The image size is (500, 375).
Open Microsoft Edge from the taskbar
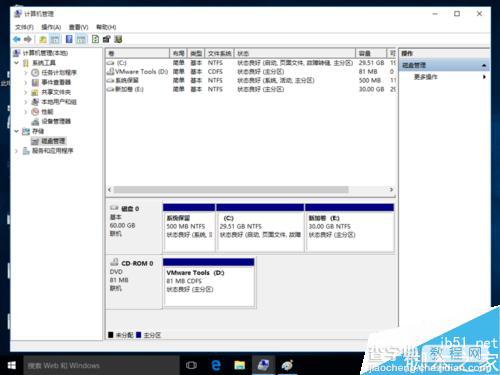pyautogui.click(x=216, y=365)
